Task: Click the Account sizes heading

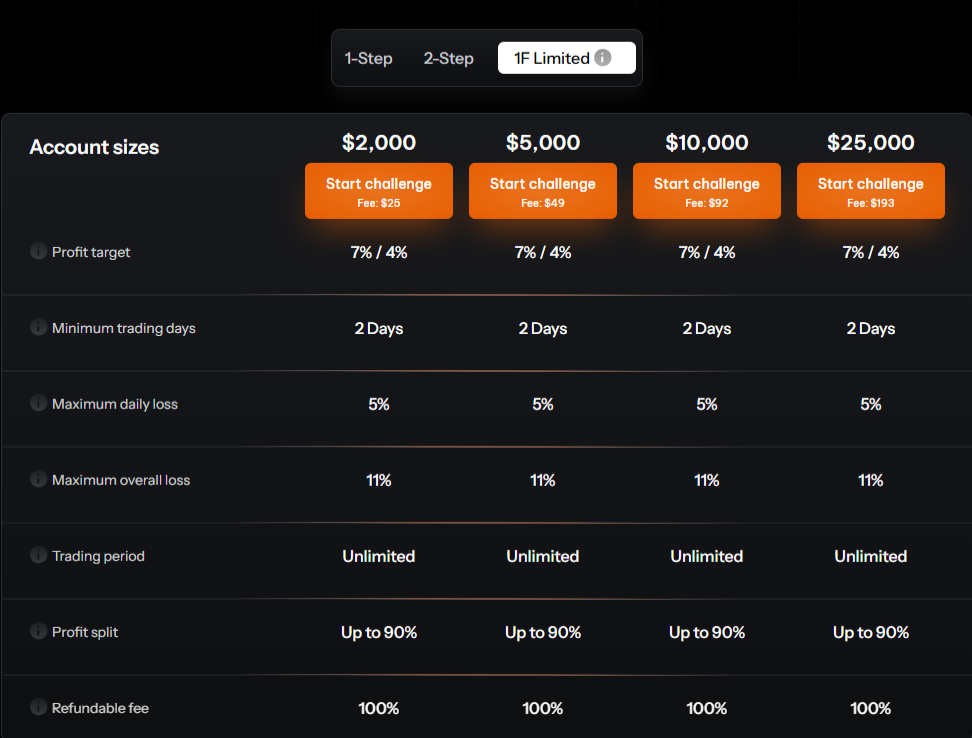Action: [94, 147]
